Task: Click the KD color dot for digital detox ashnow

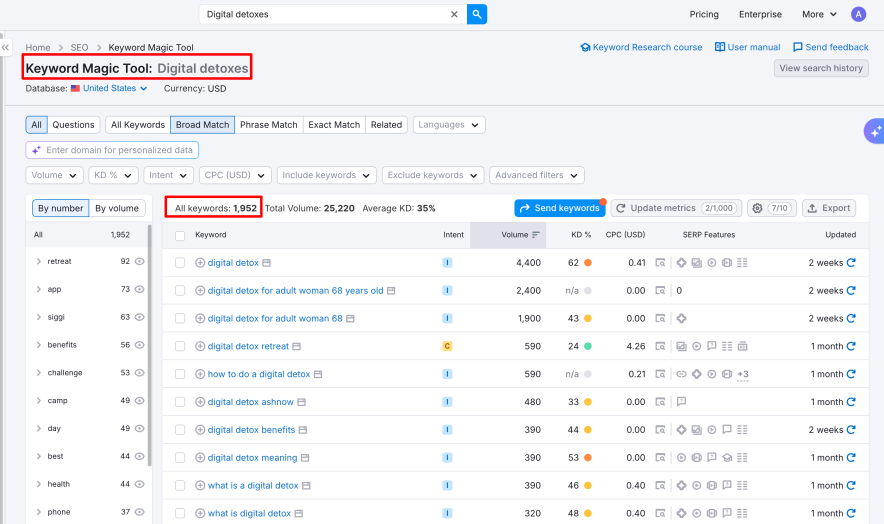Action: click(587, 402)
